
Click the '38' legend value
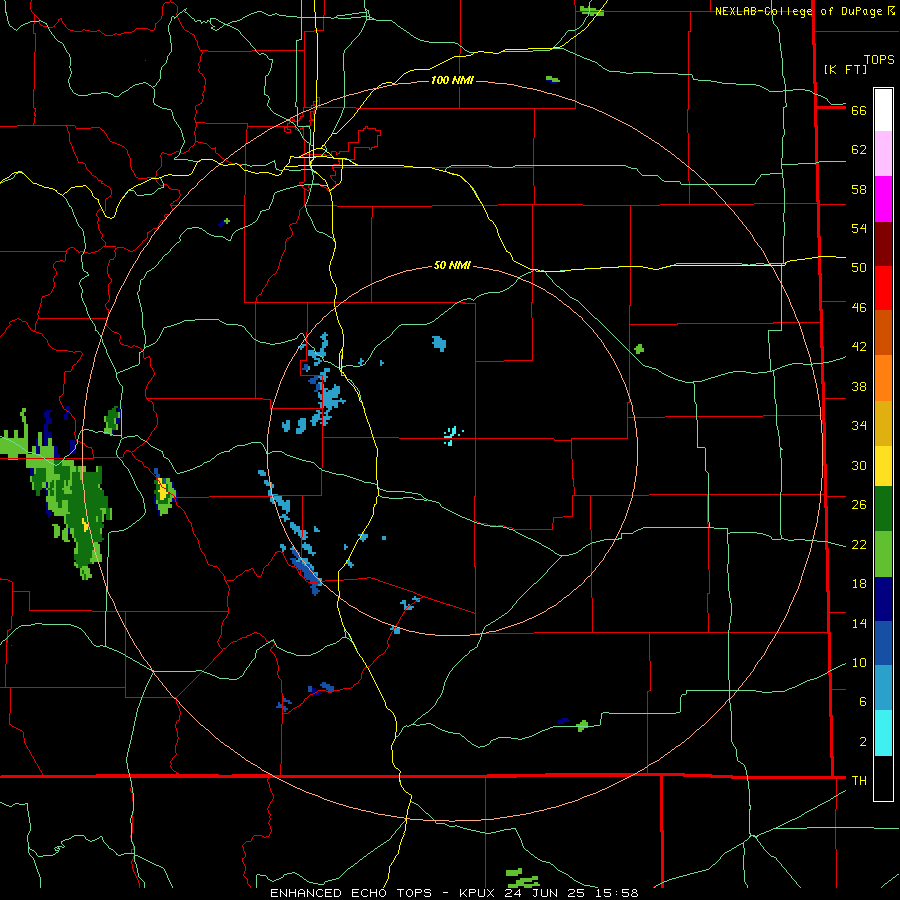coord(859,386)
